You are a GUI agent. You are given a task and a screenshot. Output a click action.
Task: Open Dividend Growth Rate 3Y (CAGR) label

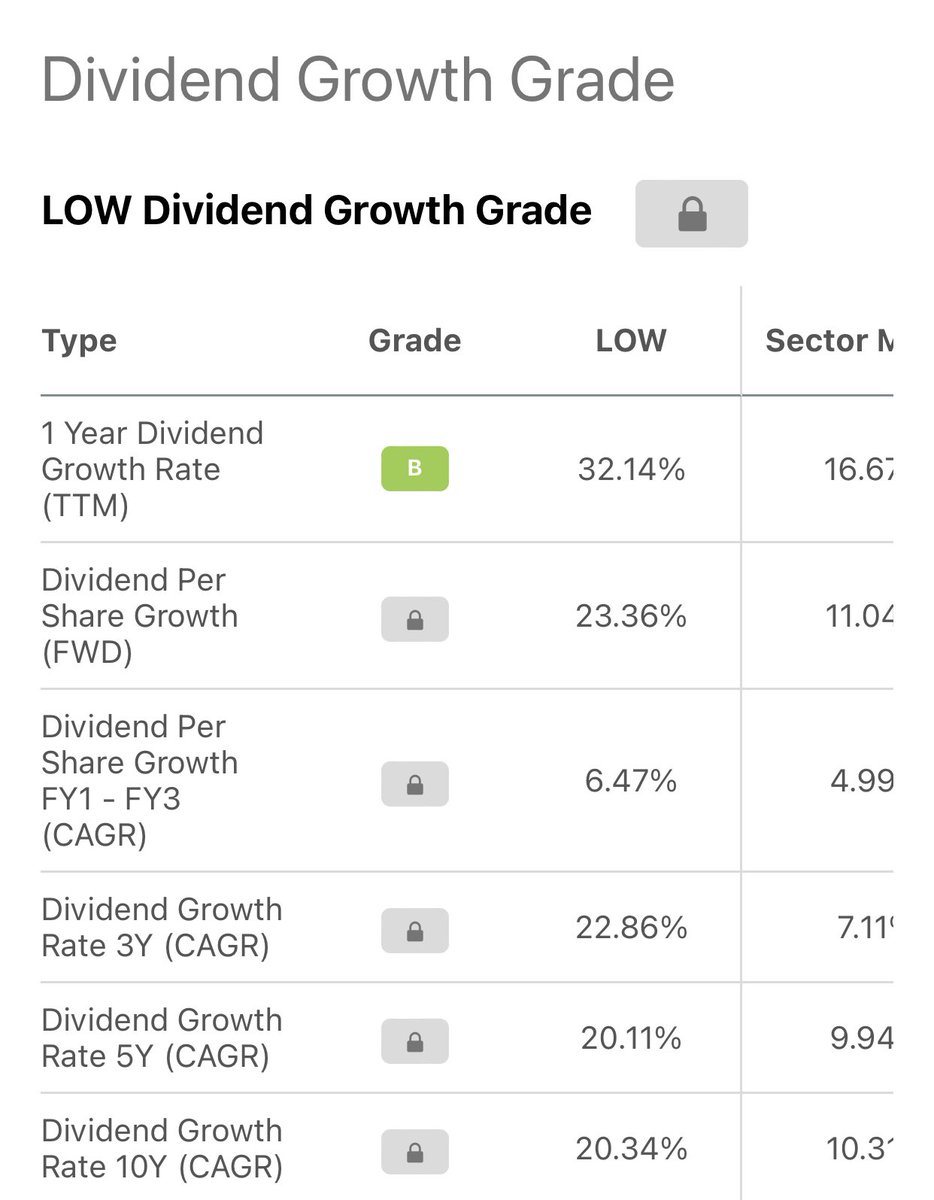pos(162,927)
